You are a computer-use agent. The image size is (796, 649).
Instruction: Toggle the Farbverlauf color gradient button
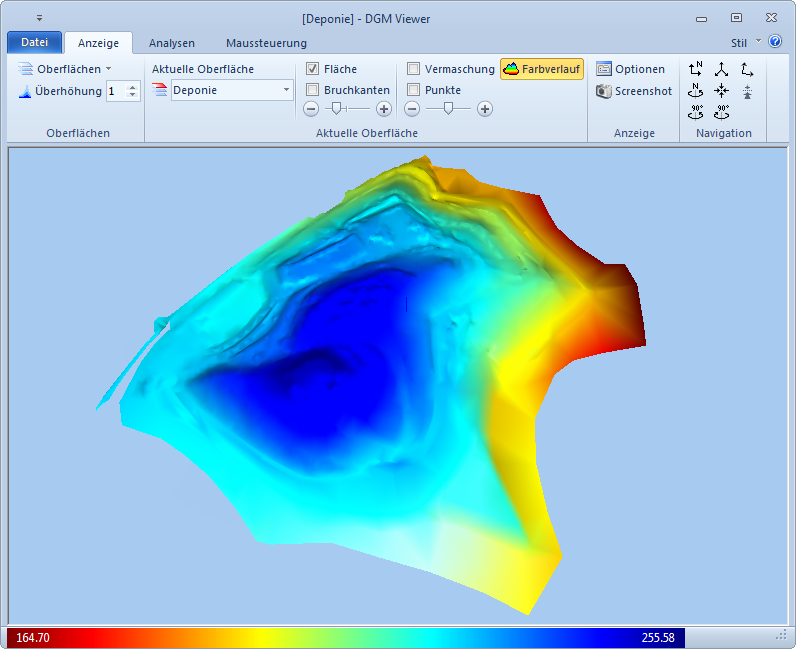[541, 69]
